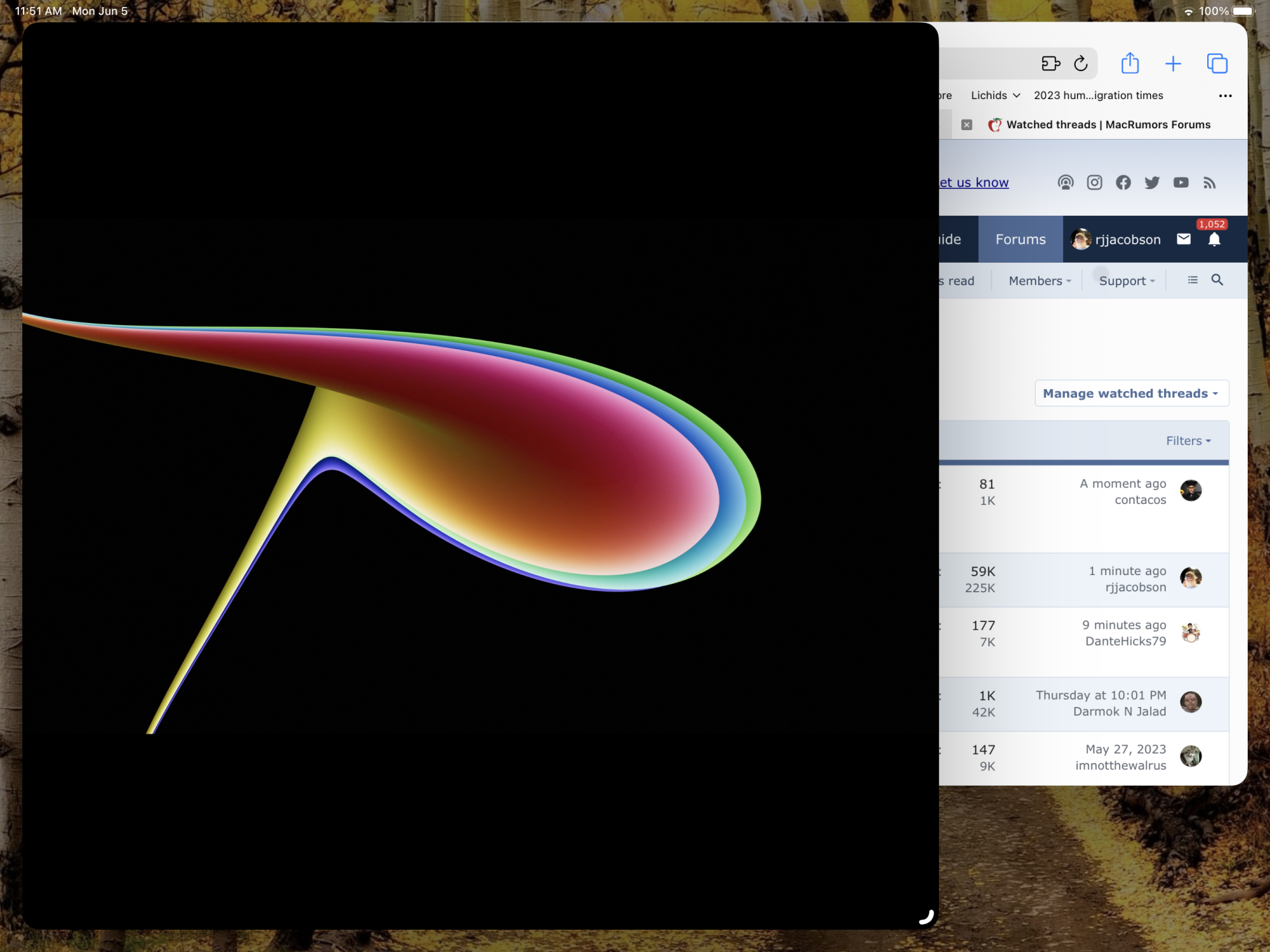Open the MacRumors Facebook link
The height and width of the screenshot is (952, 1270).
coord(1123,183)
